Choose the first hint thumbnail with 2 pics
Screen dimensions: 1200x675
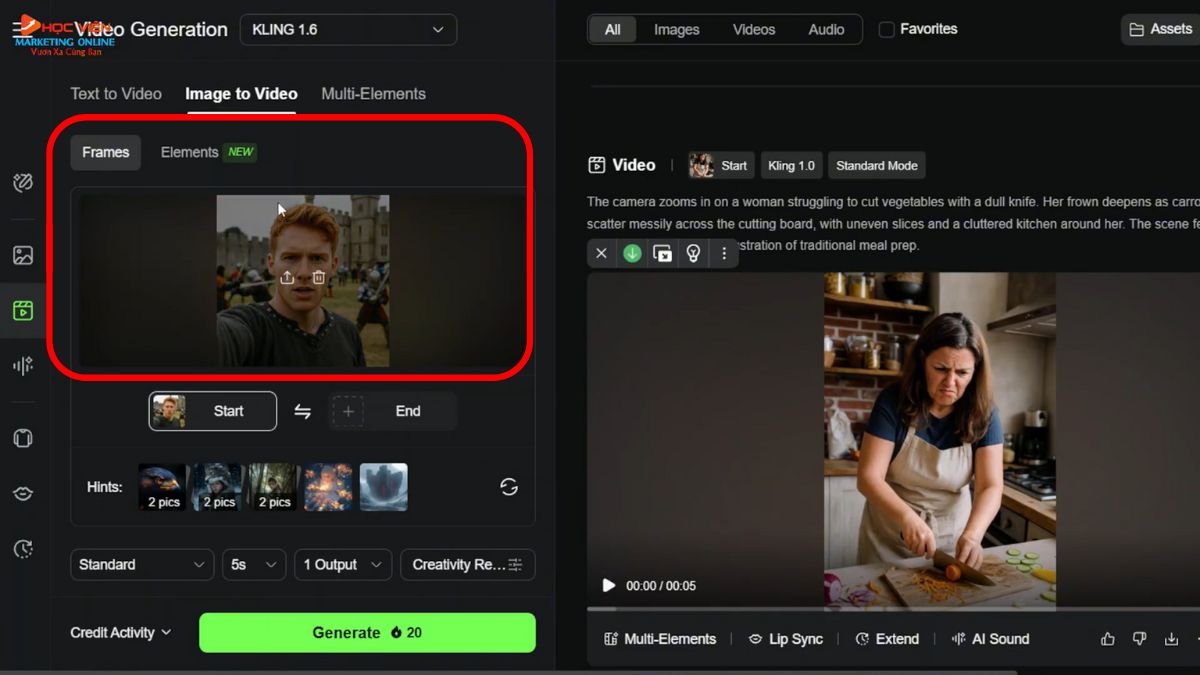pyautogui.click(x=162, y=487)
